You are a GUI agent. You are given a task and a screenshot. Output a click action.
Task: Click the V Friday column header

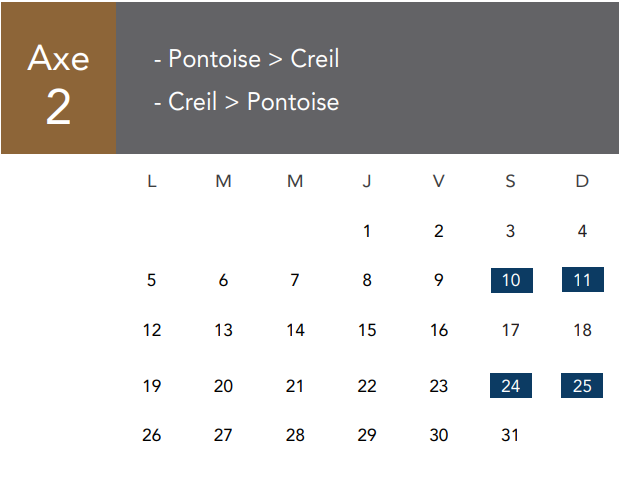point(439,181)
